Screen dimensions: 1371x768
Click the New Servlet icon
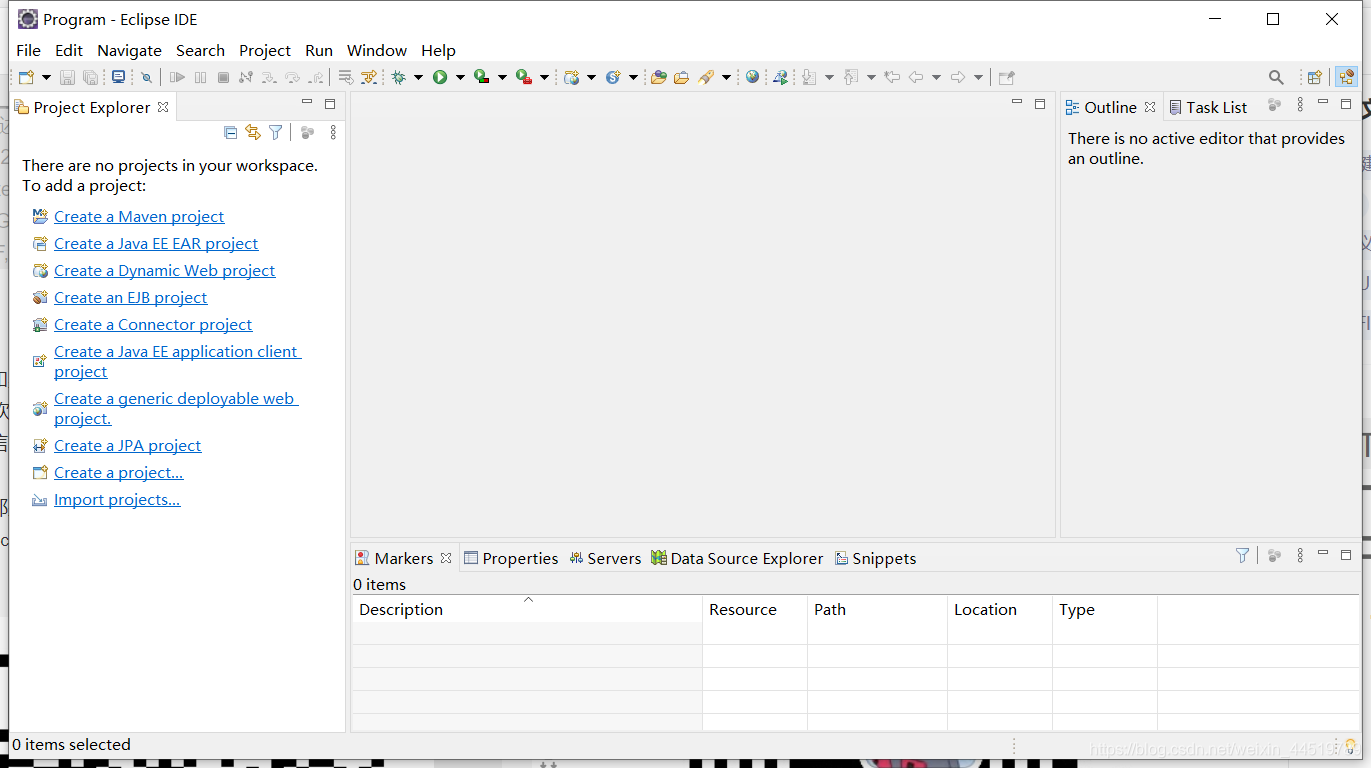[613, 77]
